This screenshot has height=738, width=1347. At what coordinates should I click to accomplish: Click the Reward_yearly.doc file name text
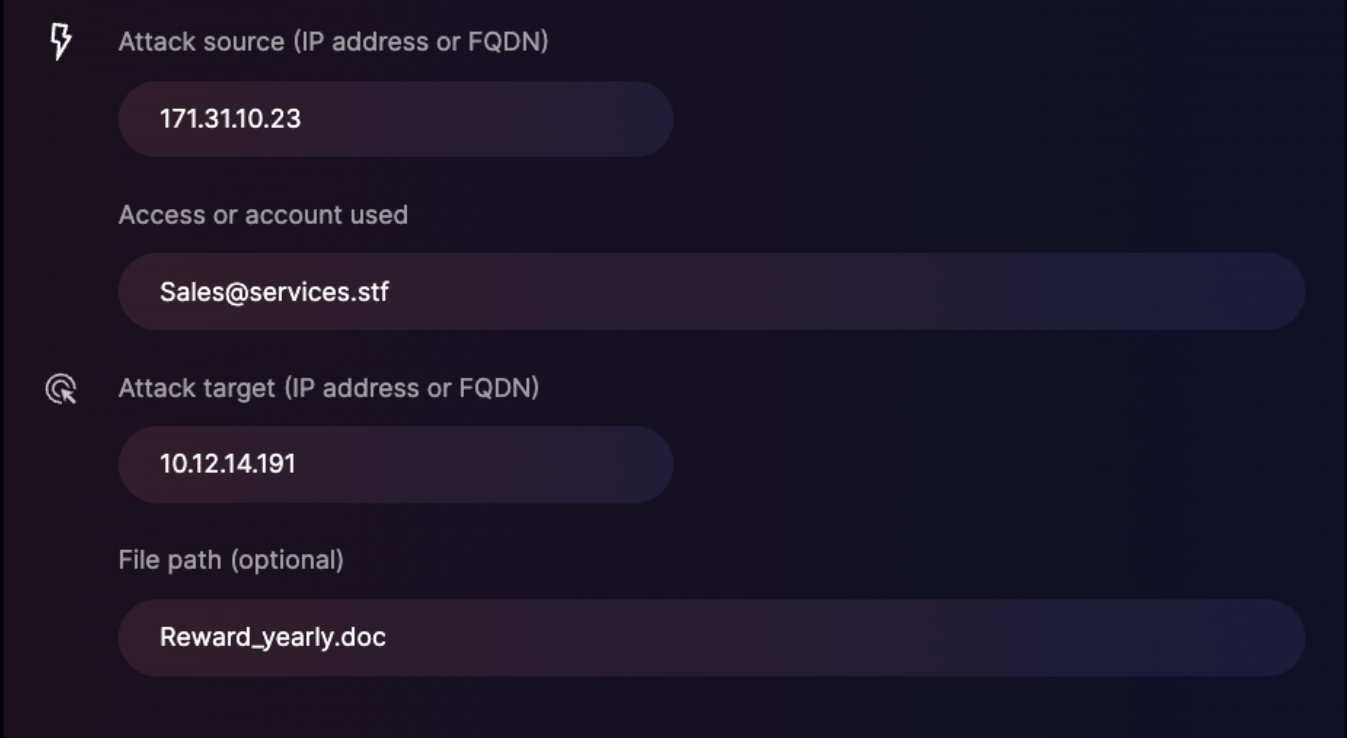pyautogui.click(x=272, y=637)
